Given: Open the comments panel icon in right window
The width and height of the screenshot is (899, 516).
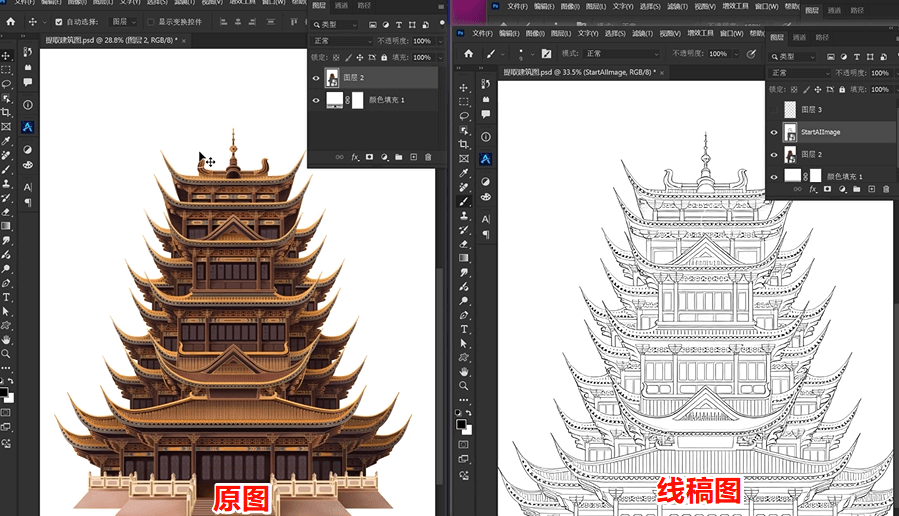Looking at the screenshot, I should 486,114.
